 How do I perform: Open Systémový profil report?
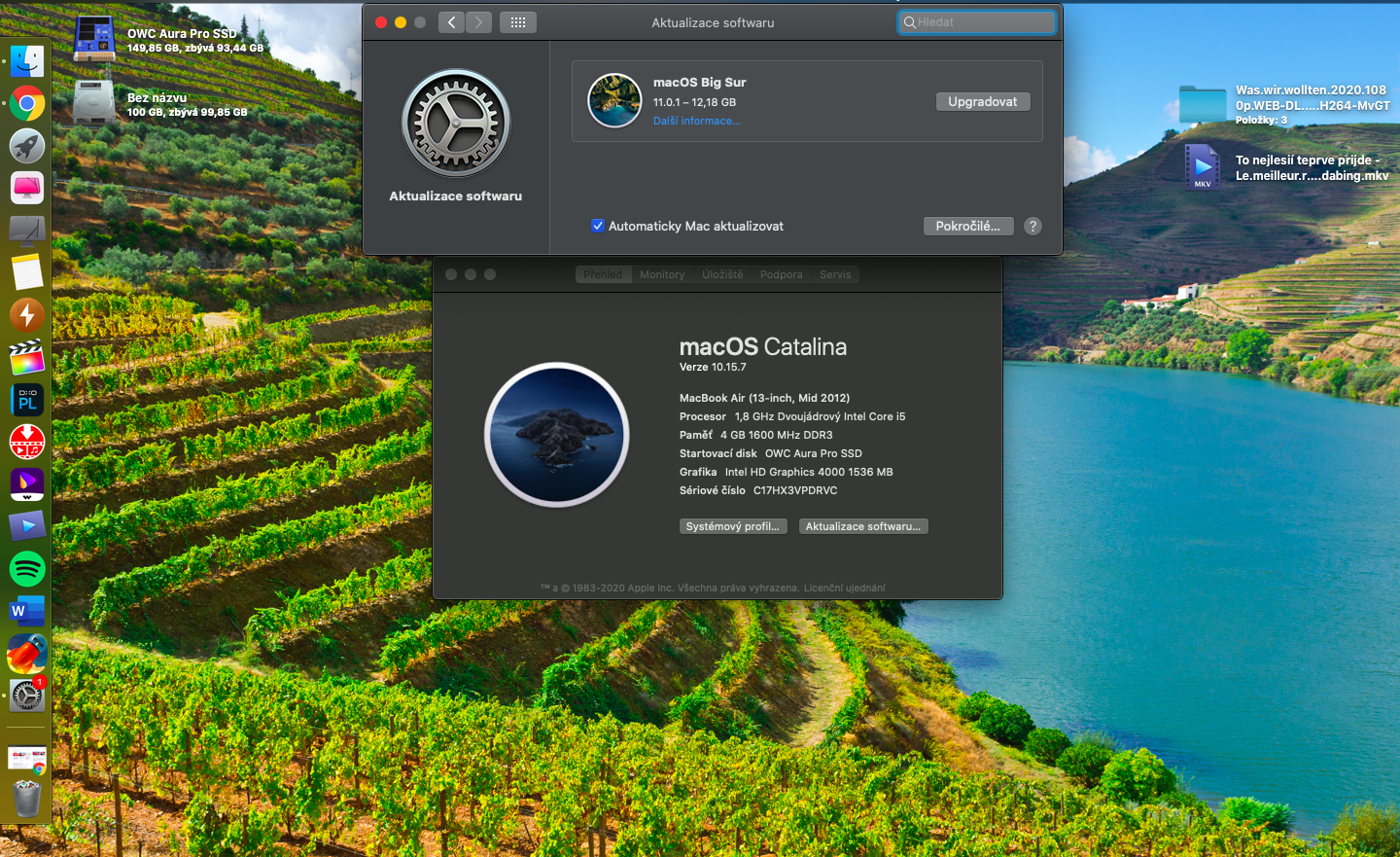tap(733, 526)
